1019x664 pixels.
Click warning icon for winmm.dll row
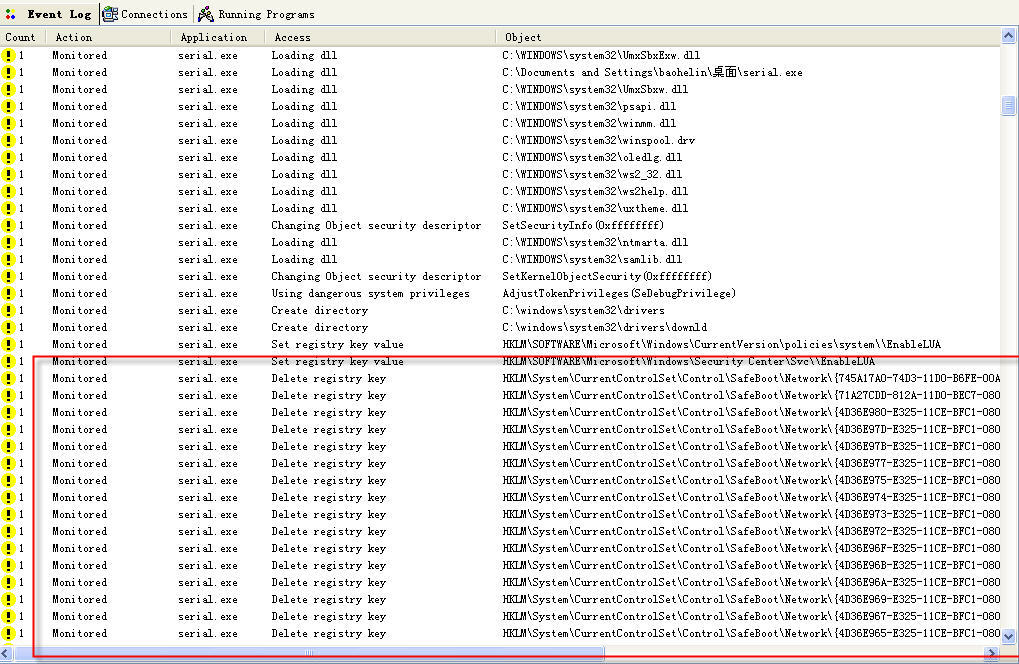8,123
